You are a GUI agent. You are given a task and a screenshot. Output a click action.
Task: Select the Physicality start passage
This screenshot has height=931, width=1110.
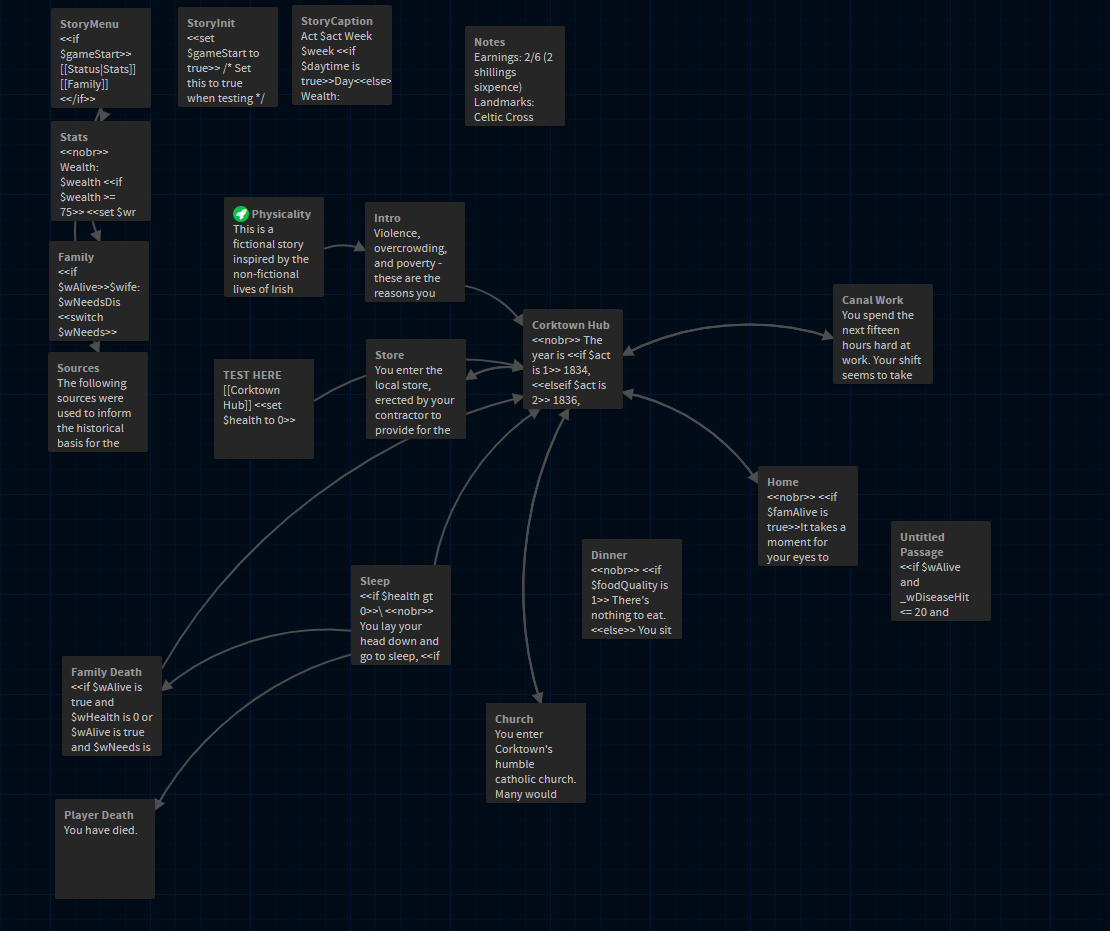click(x=273, y=248)
